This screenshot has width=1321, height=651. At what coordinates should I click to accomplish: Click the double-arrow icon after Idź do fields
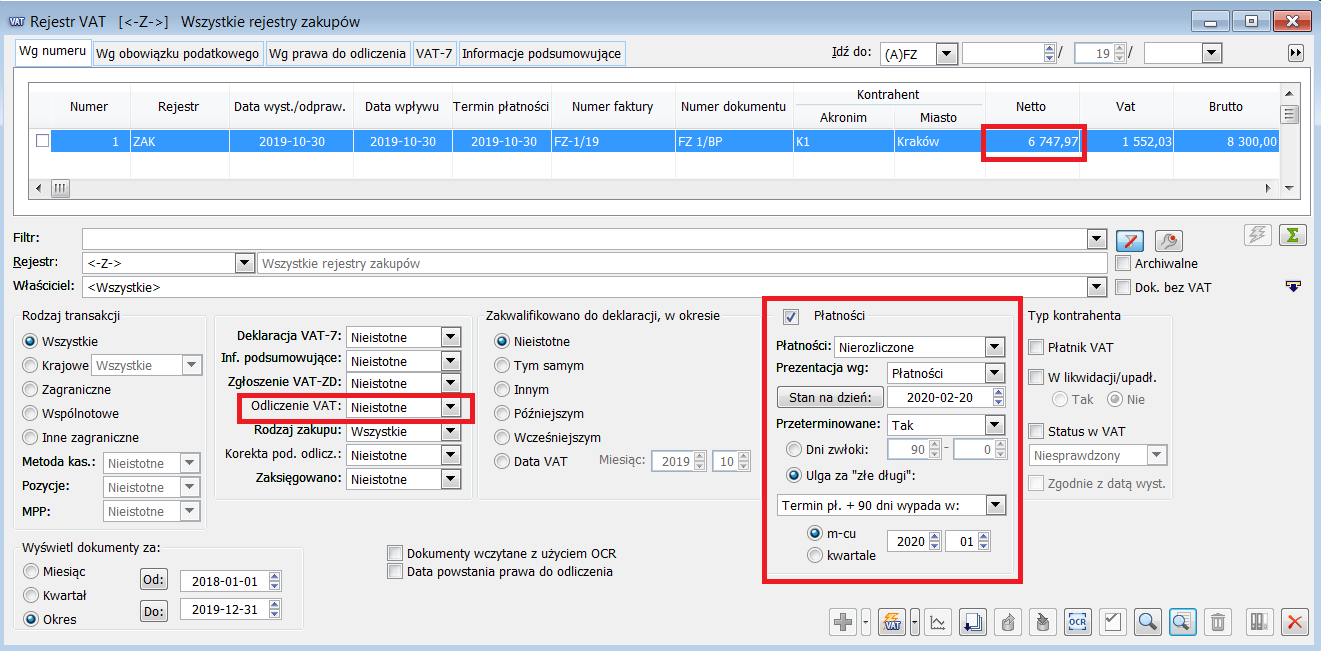[x=1296, y=53]
